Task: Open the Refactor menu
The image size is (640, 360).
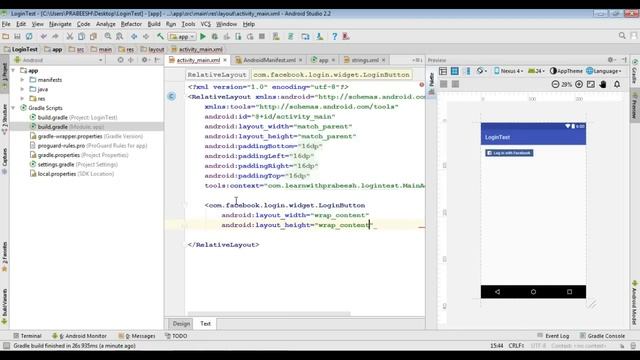Action: [x=131, y=24]
